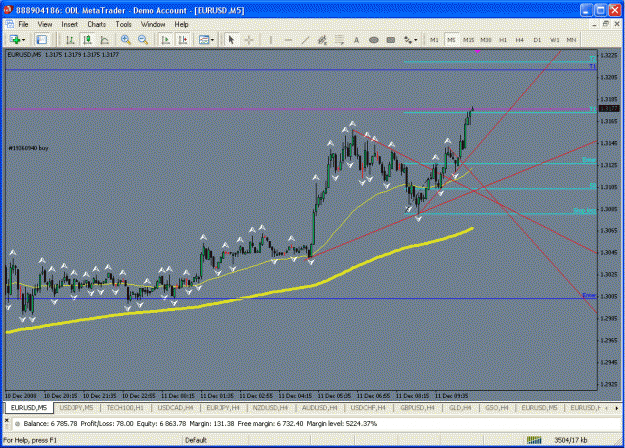Open the Charts menu
The width and height of the screenshot is (625, 448).
tap(96, 24)
